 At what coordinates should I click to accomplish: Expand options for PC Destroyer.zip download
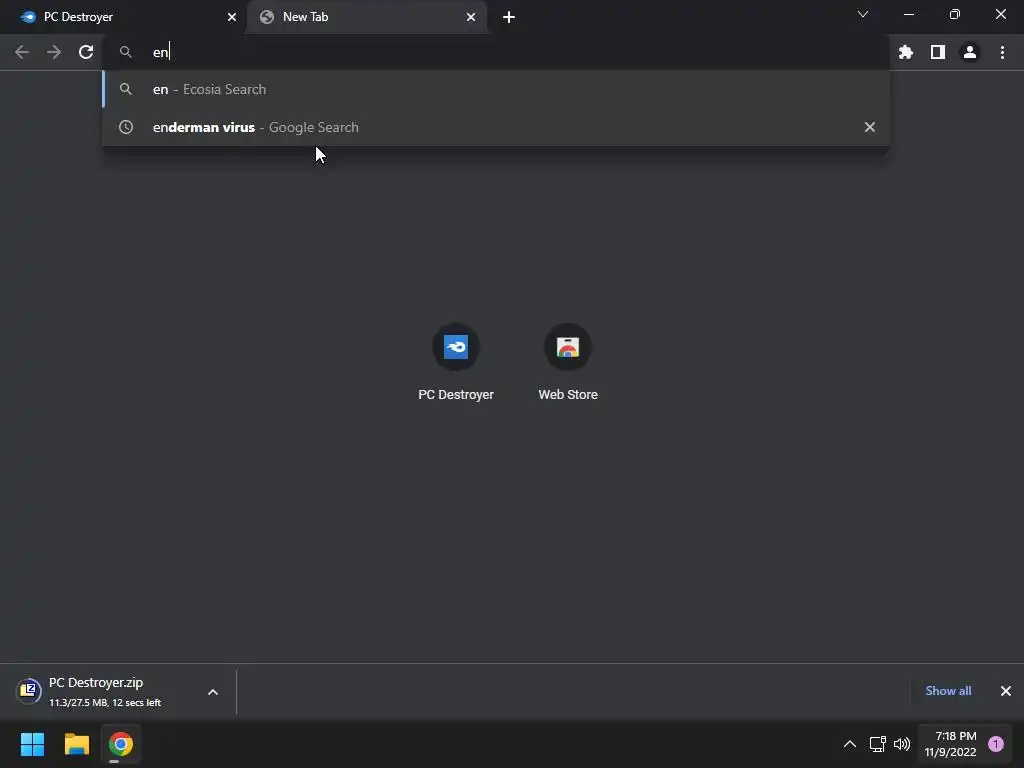tap(213, 692)
